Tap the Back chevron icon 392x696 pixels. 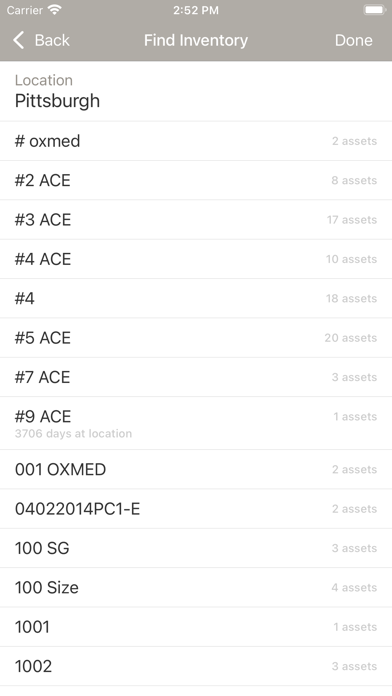coord(19,40)
